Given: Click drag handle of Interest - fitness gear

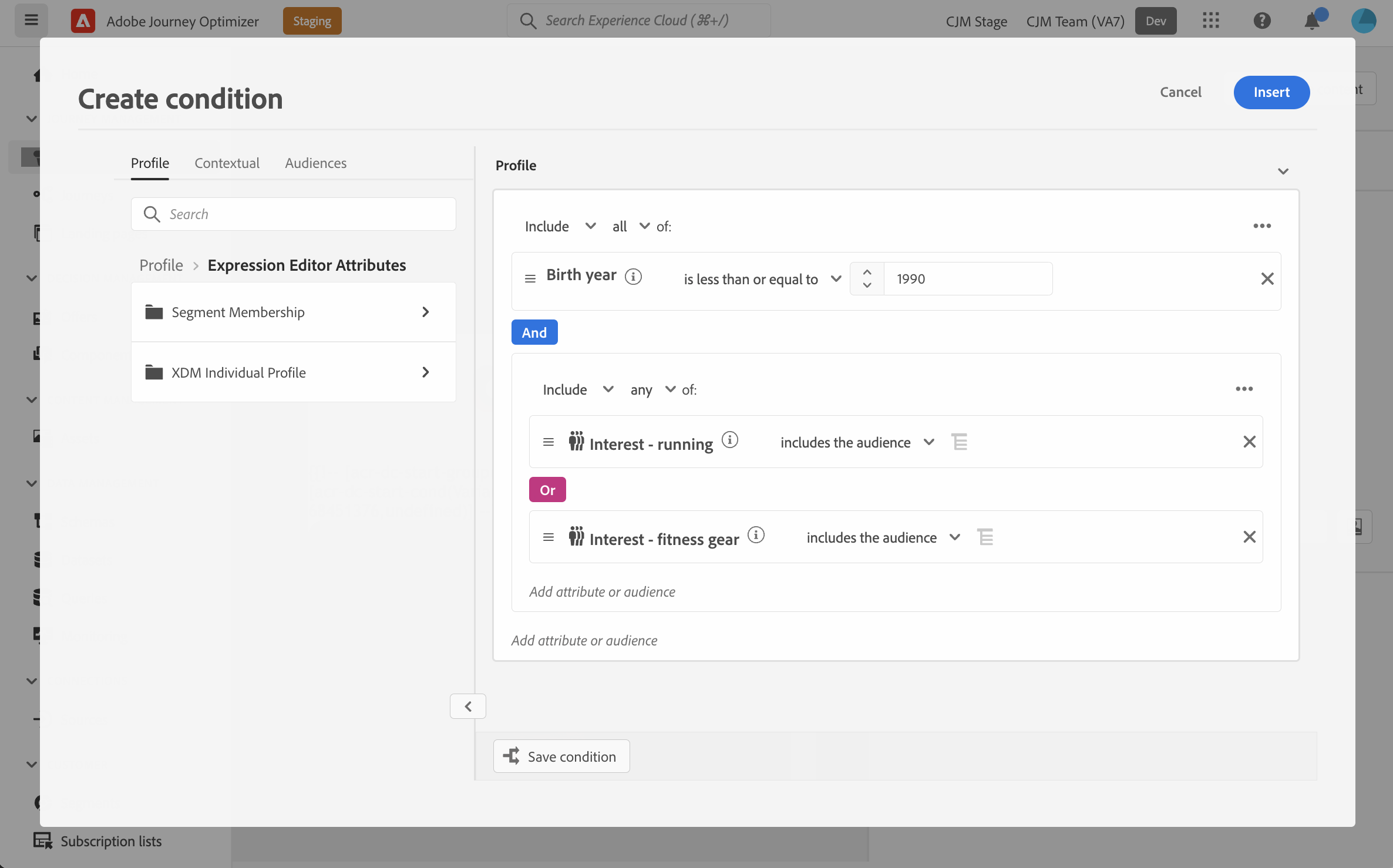Looking at the screenshot, I should [x=548, y=537].
